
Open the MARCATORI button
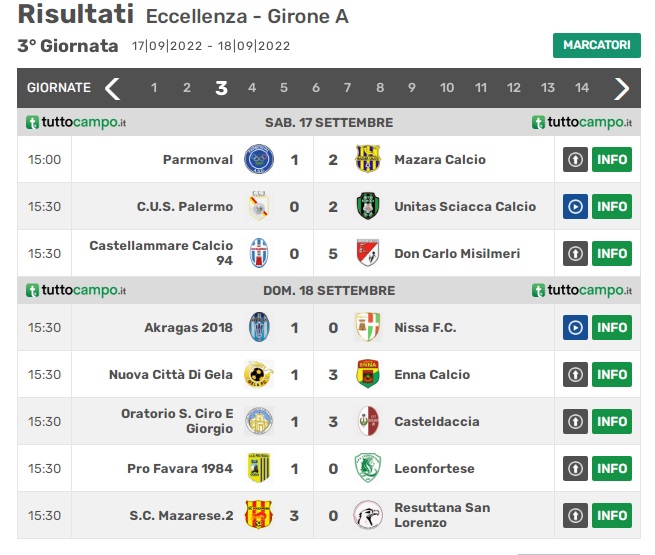[597, 45]
